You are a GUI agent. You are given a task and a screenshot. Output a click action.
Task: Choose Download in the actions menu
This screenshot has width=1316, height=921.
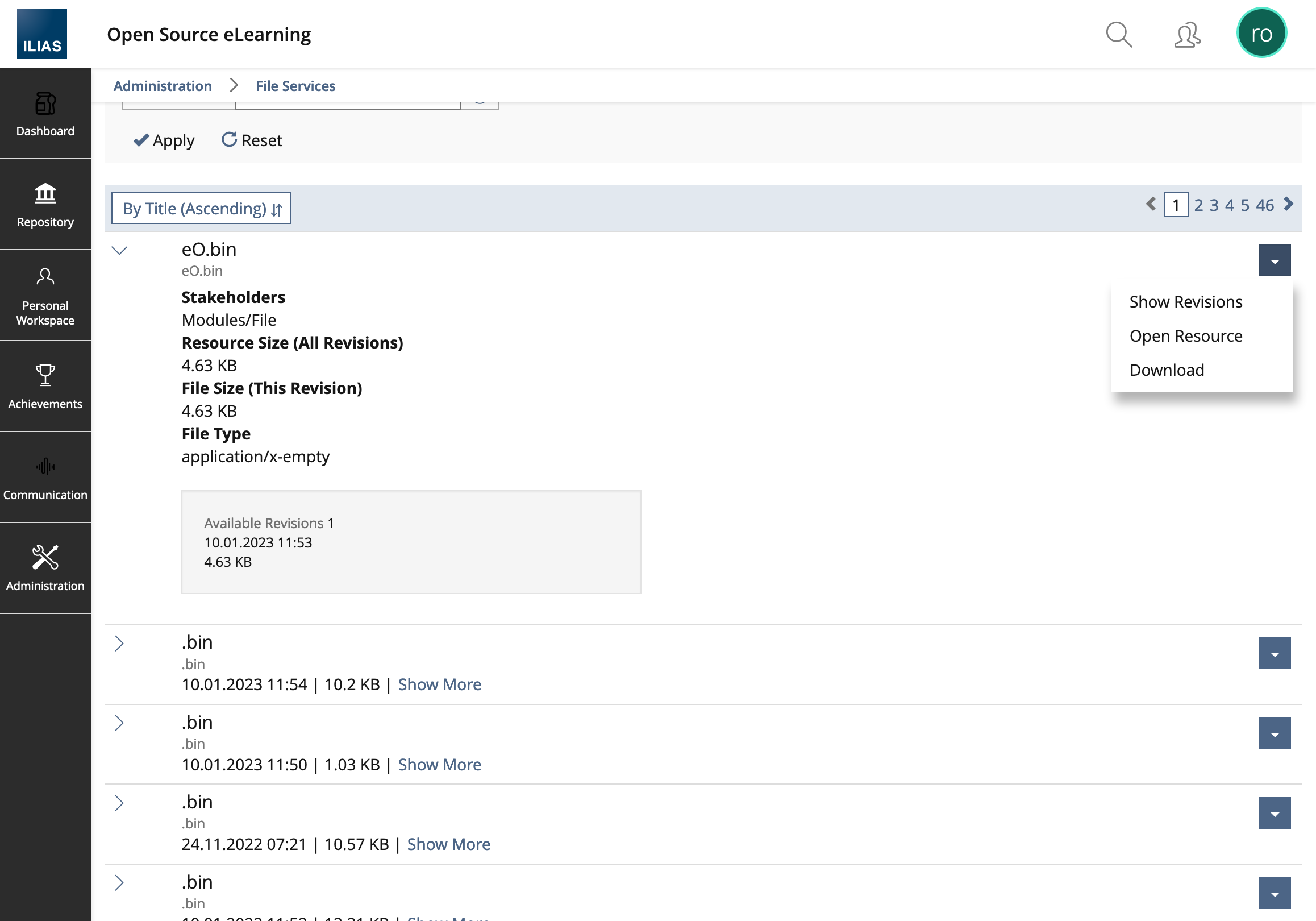1167,371
